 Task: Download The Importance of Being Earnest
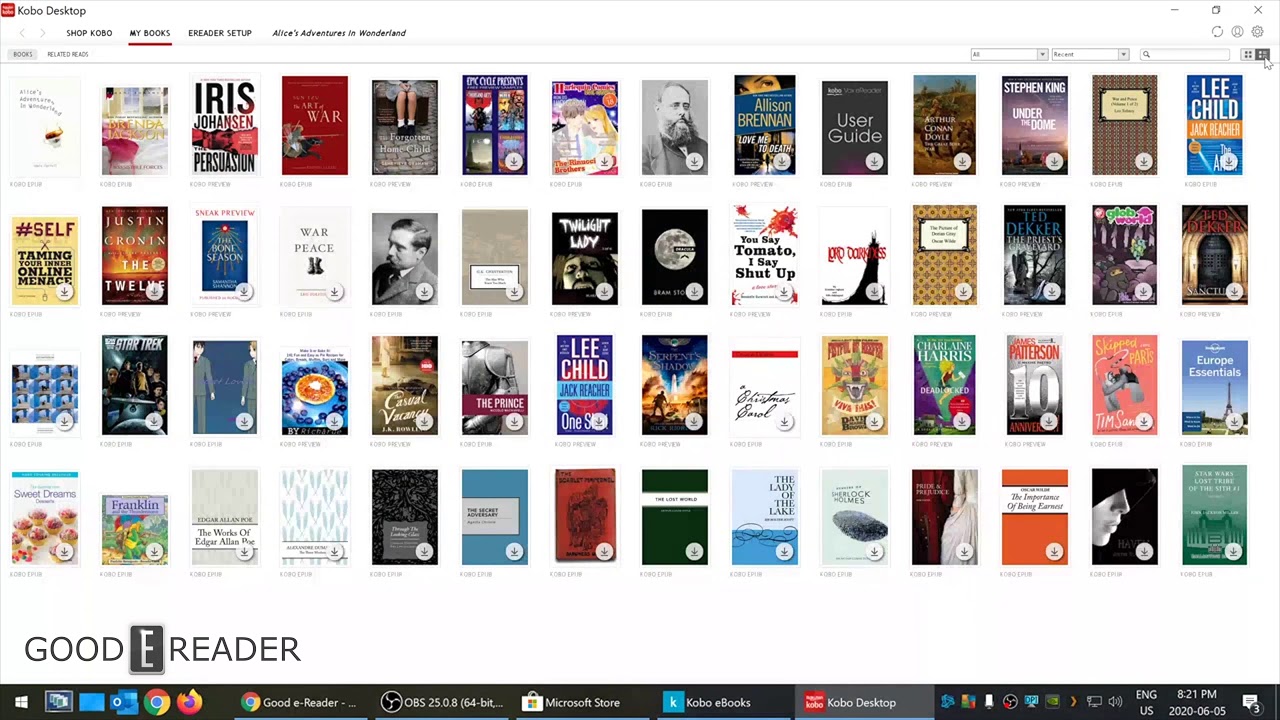pos(1054,551)
